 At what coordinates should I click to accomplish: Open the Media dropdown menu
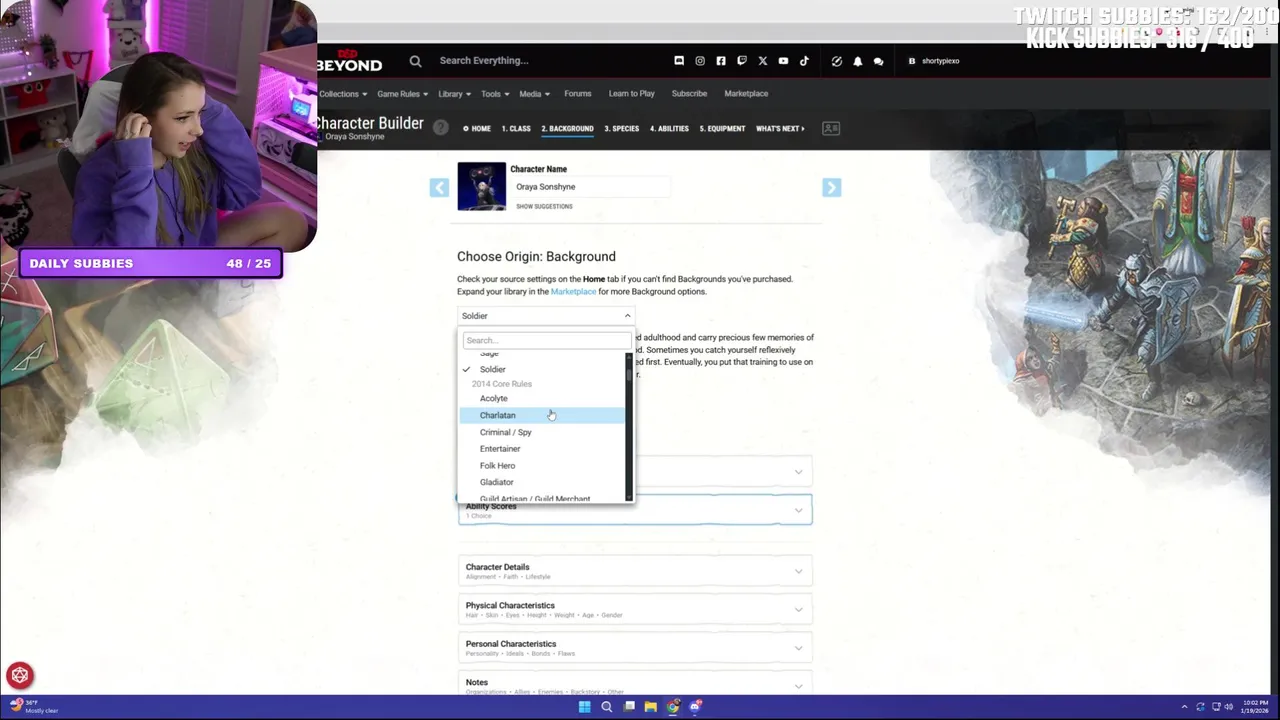point(534,94)
